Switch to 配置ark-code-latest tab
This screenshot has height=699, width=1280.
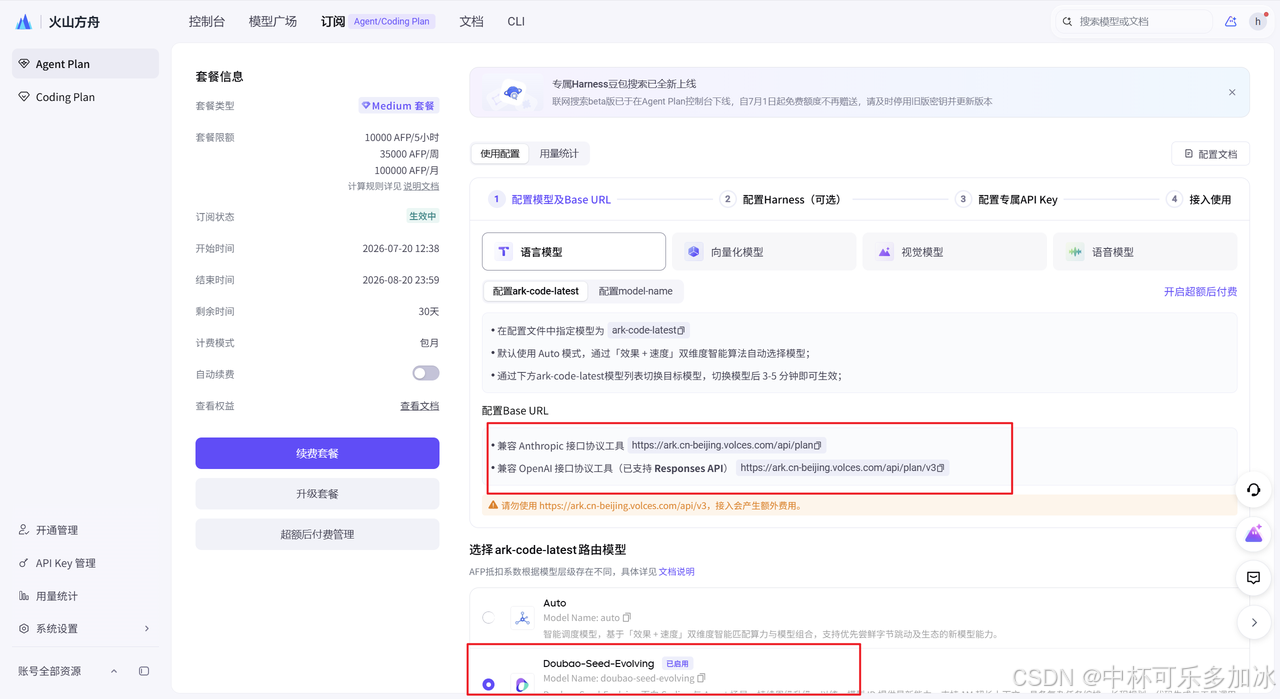(x=536, y=291)
